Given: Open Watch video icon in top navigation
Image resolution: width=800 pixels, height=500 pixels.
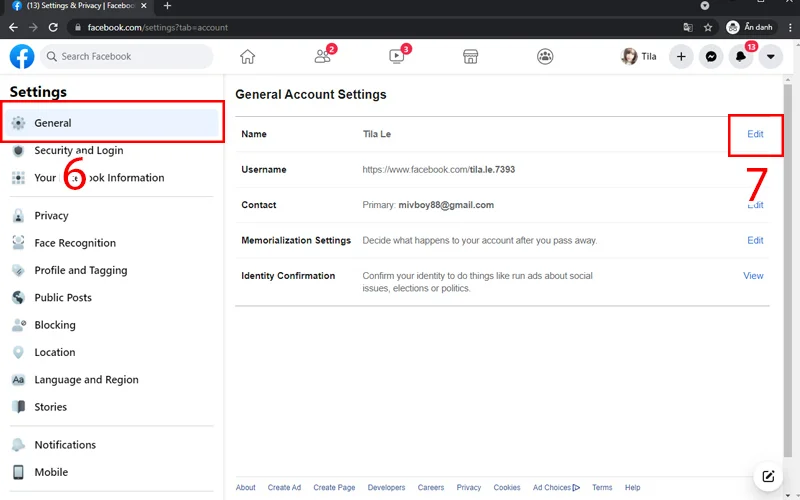Looking at the screenshot, I should pyautogui.click(x=397, y=57).
